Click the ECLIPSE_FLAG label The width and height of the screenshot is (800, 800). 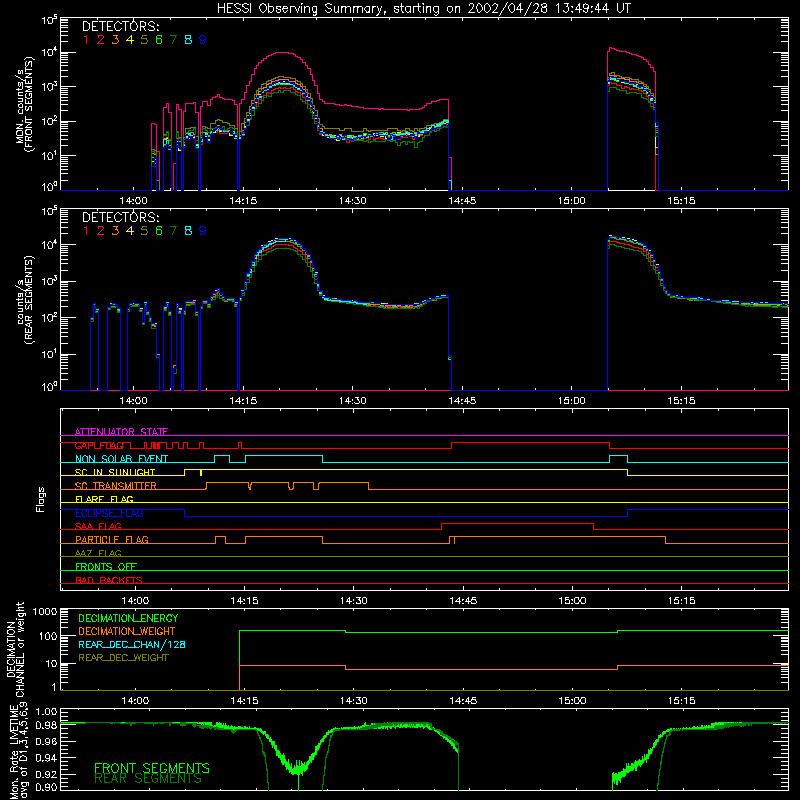point(109,513)
